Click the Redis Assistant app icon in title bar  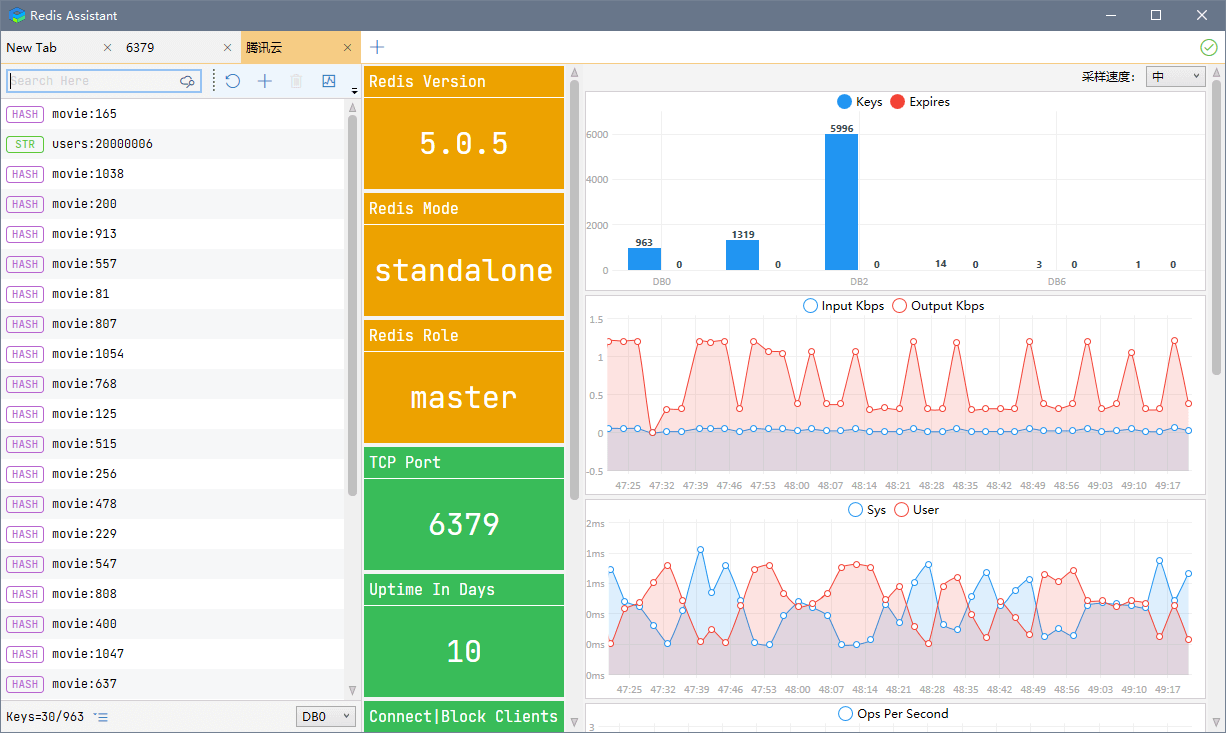coord(17,15)
